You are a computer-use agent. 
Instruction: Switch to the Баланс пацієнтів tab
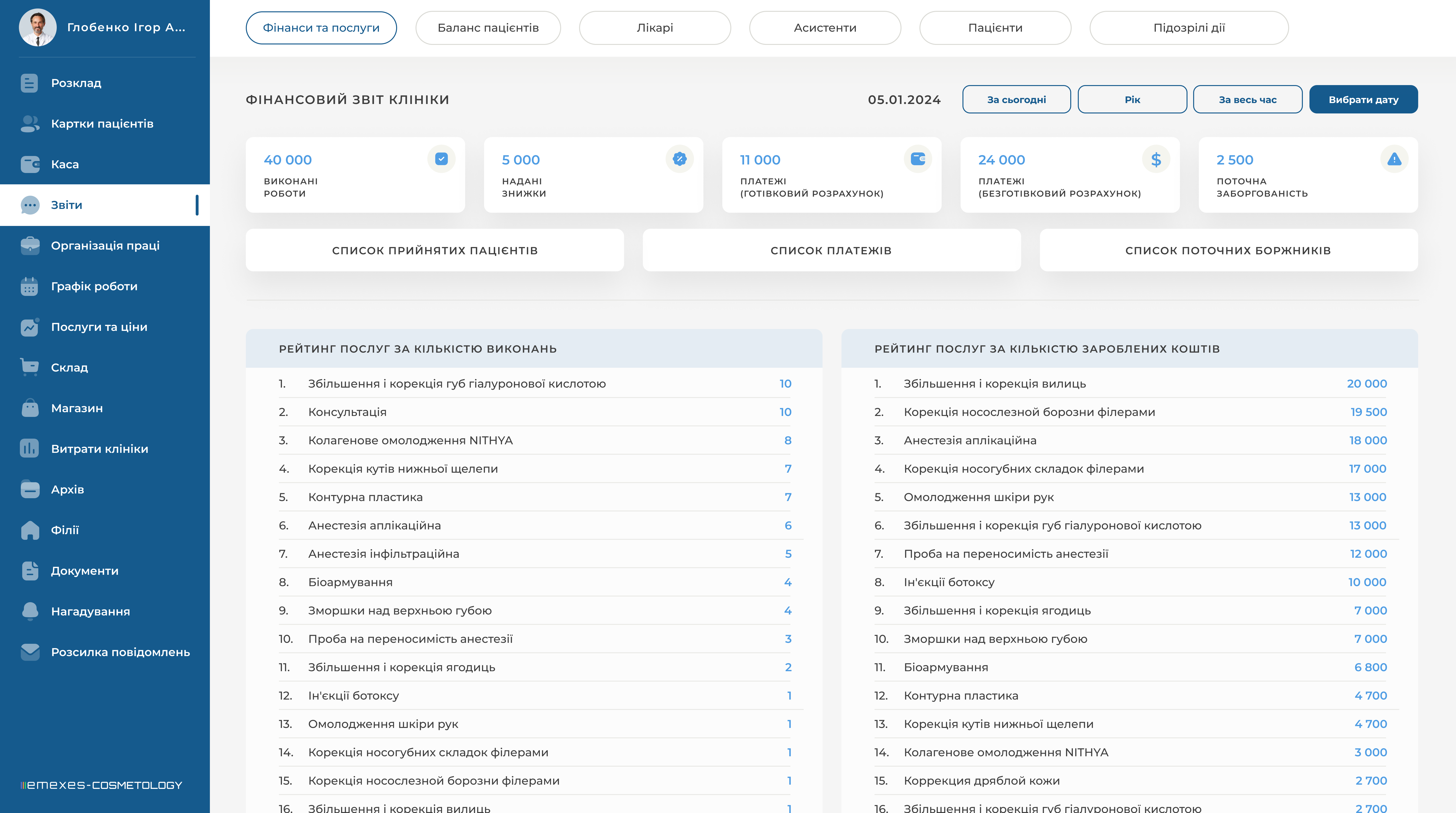488,28
